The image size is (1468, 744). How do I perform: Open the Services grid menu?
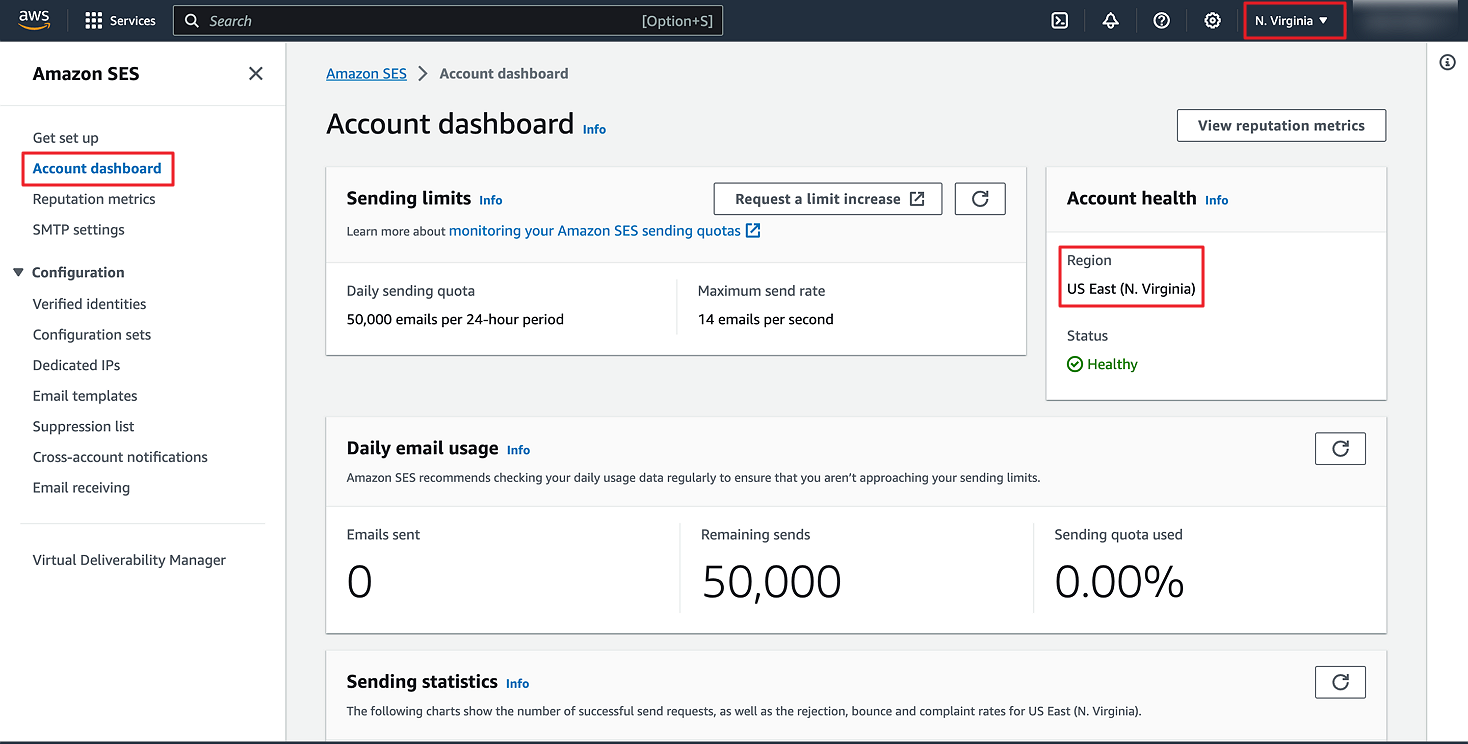coord(120,20)
